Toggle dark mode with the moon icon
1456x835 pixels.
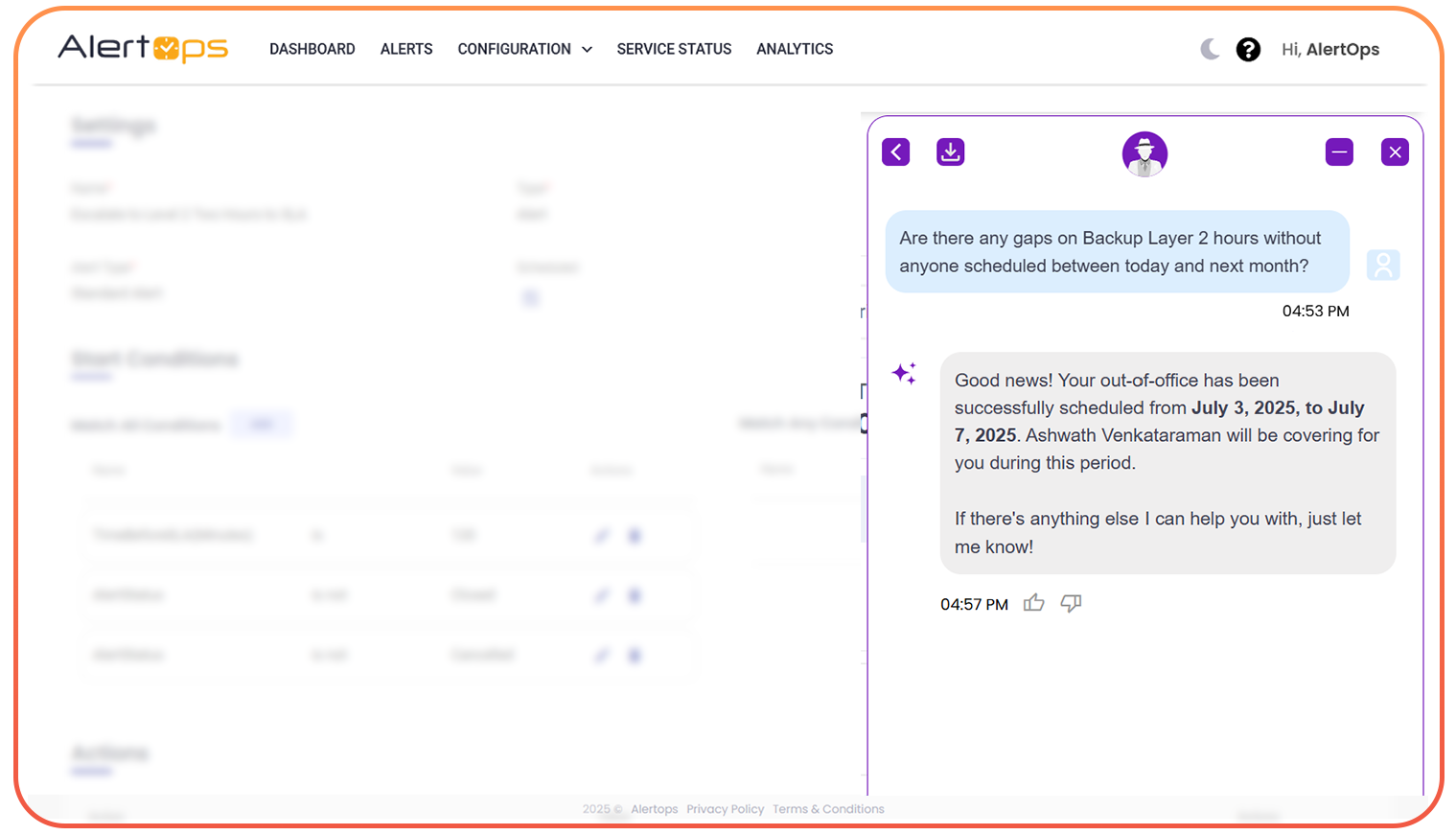pos(1210,49)
